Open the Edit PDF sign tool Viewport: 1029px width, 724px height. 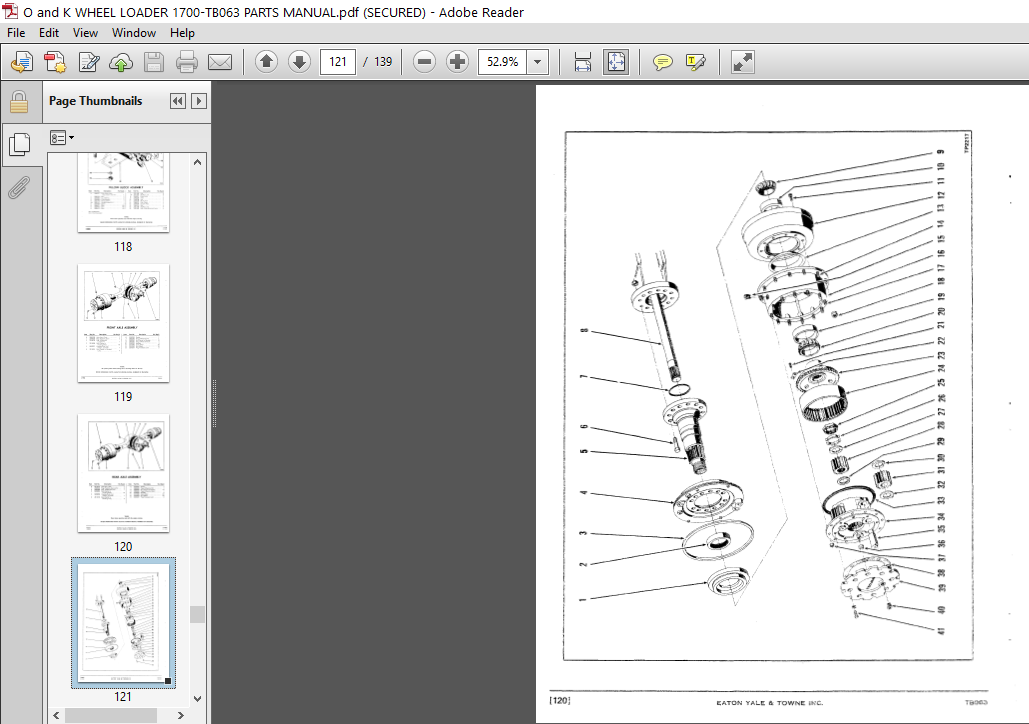pyautogui.click(x=89, y=62)
